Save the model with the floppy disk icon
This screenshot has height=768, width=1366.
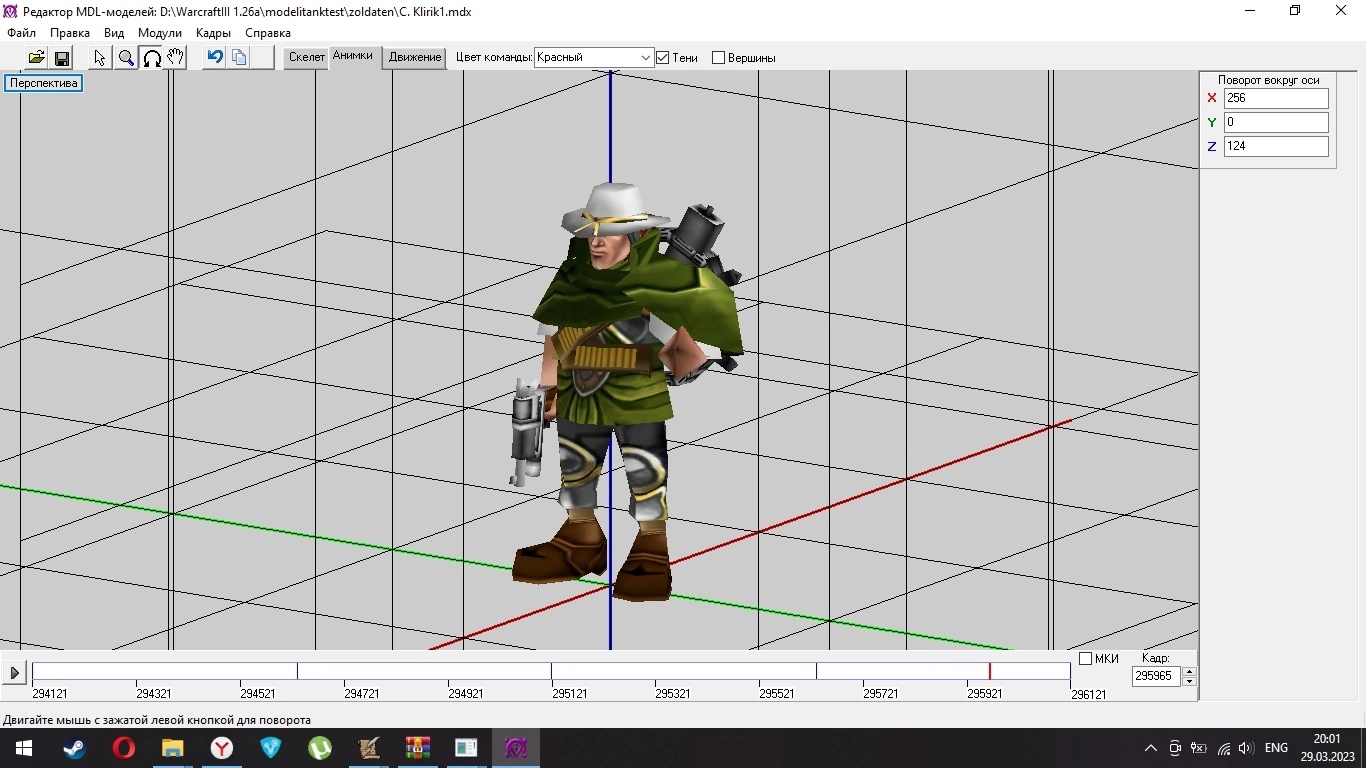click(61, 58)
